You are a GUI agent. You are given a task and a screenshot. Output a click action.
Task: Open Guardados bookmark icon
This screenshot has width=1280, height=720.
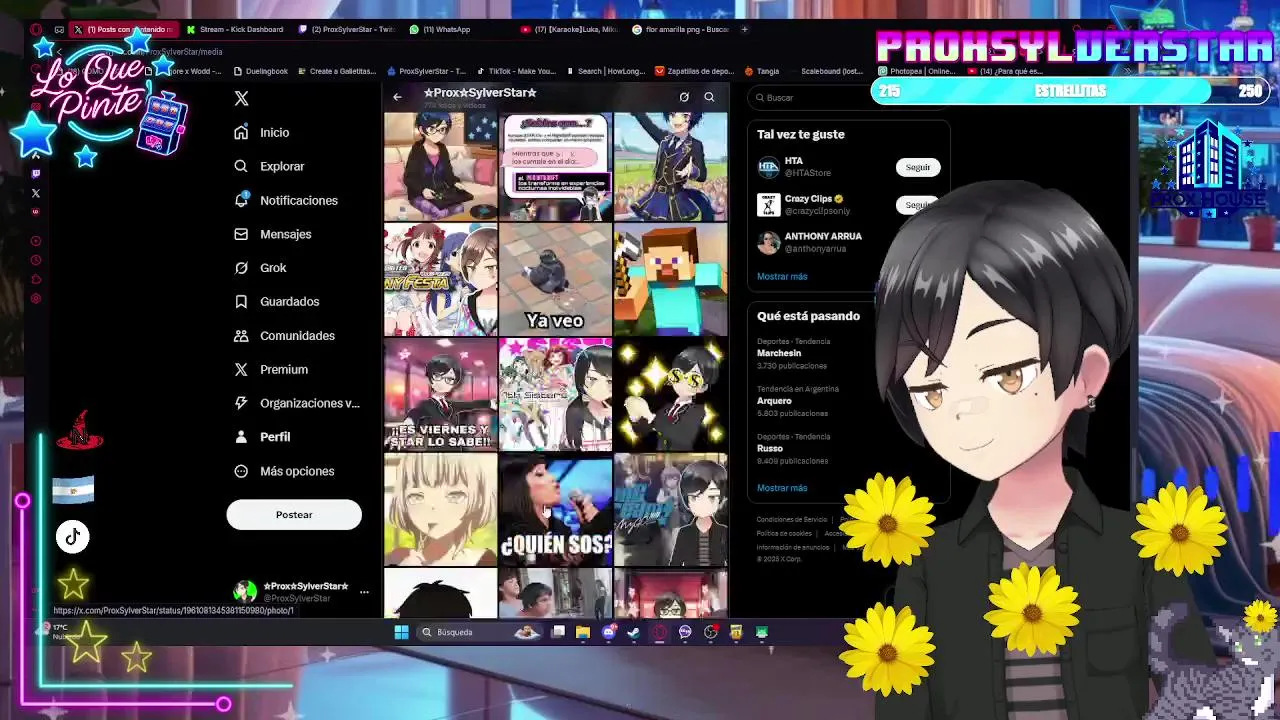(x=241, y=301)
